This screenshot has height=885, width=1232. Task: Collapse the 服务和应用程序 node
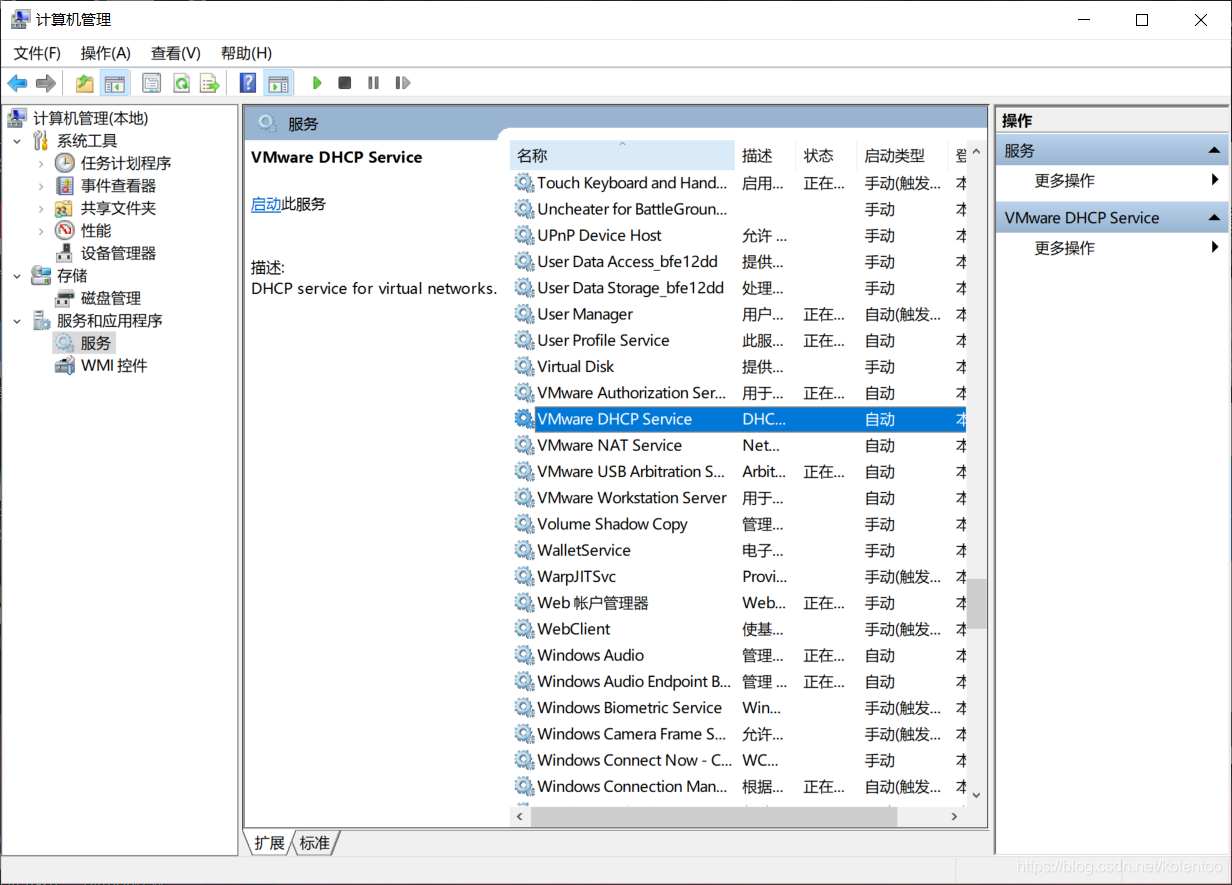click(17, 321)
